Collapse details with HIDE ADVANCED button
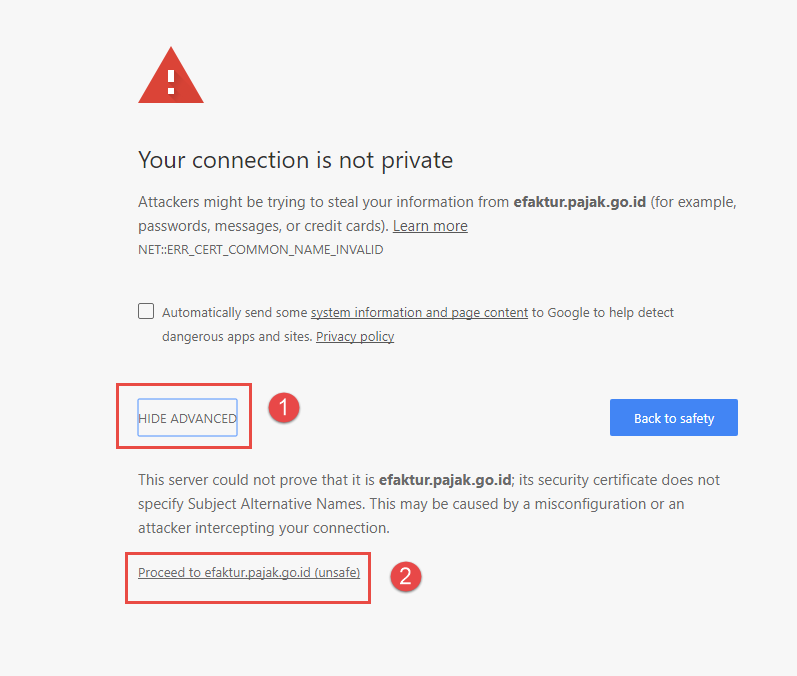 187,418
